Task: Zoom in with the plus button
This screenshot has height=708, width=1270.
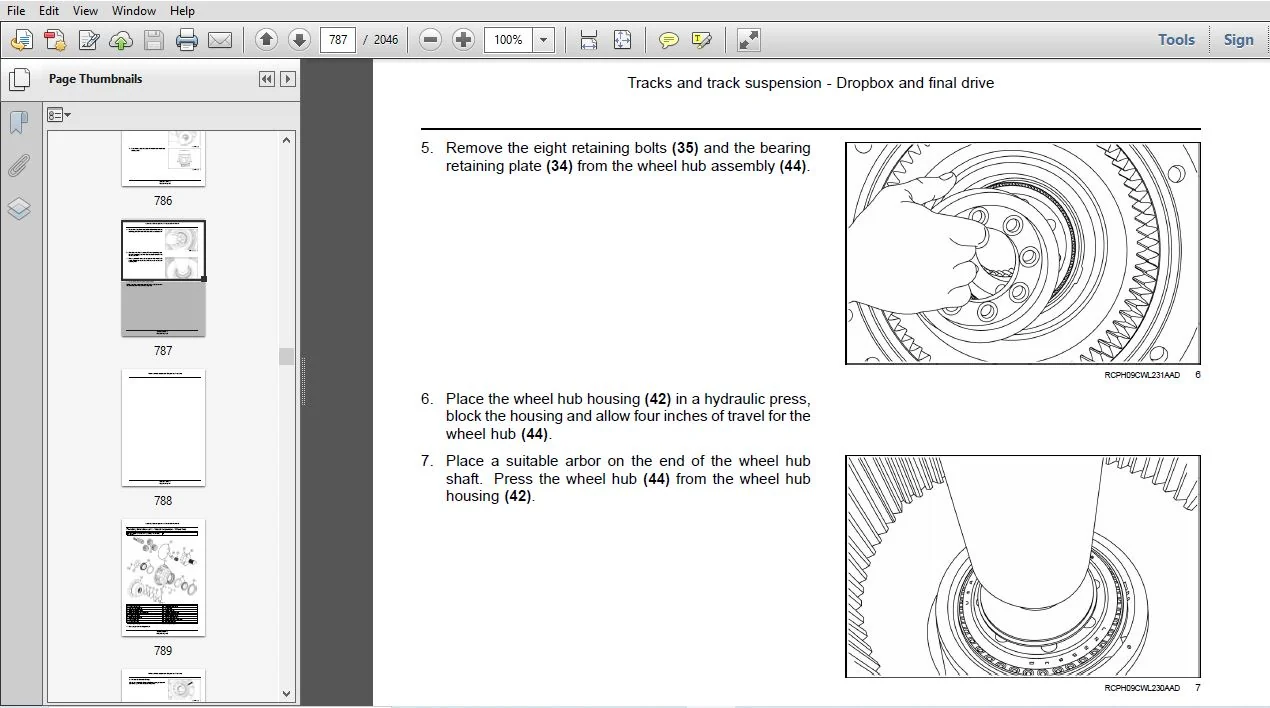Action: pos(463,40)
